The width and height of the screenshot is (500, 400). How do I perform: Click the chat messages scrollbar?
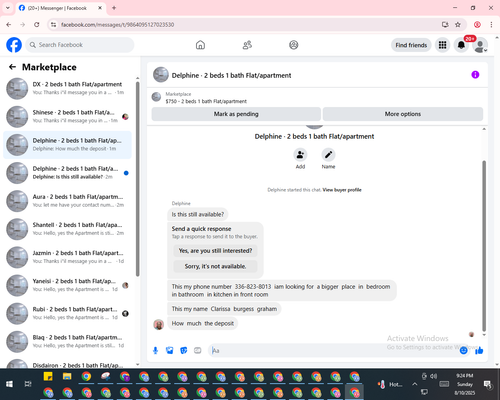pos(484,246)
